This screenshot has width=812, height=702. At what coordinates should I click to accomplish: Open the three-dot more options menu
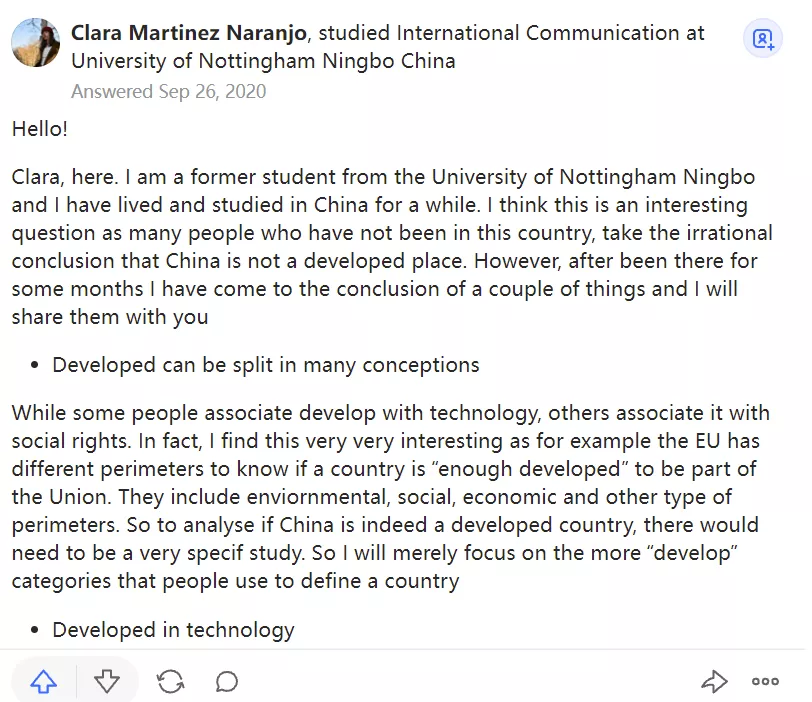[765, 682]
